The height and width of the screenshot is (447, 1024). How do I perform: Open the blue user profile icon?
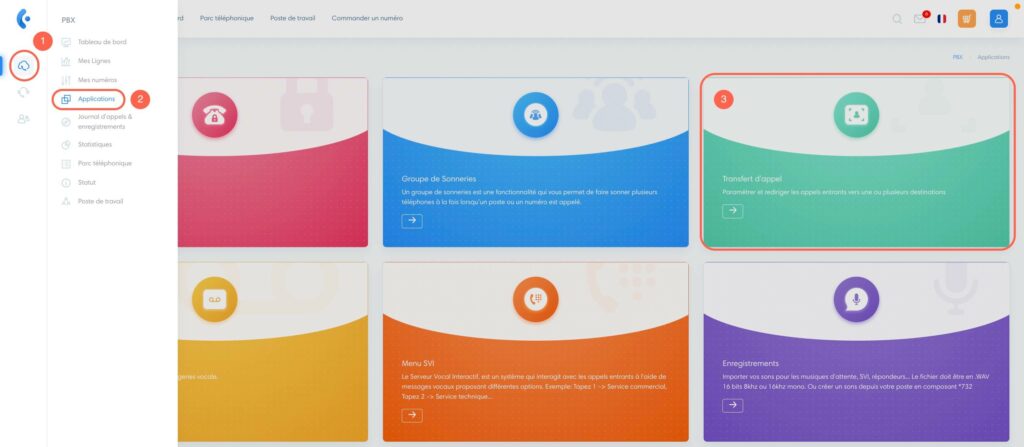998,18
